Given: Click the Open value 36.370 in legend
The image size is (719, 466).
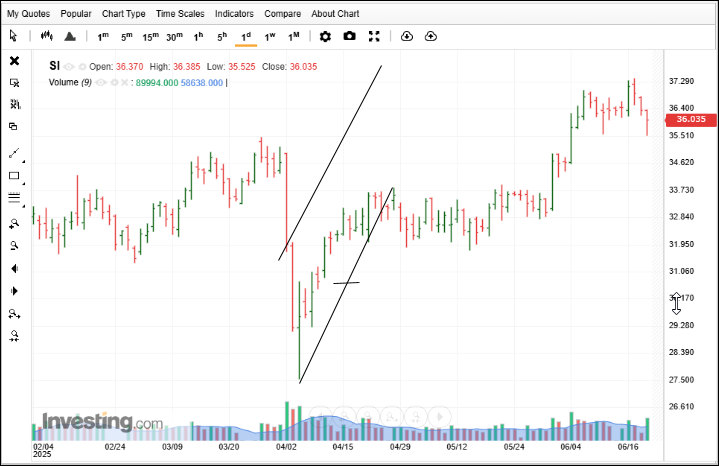Looking at the screenshot, I should tap(129, 67).
